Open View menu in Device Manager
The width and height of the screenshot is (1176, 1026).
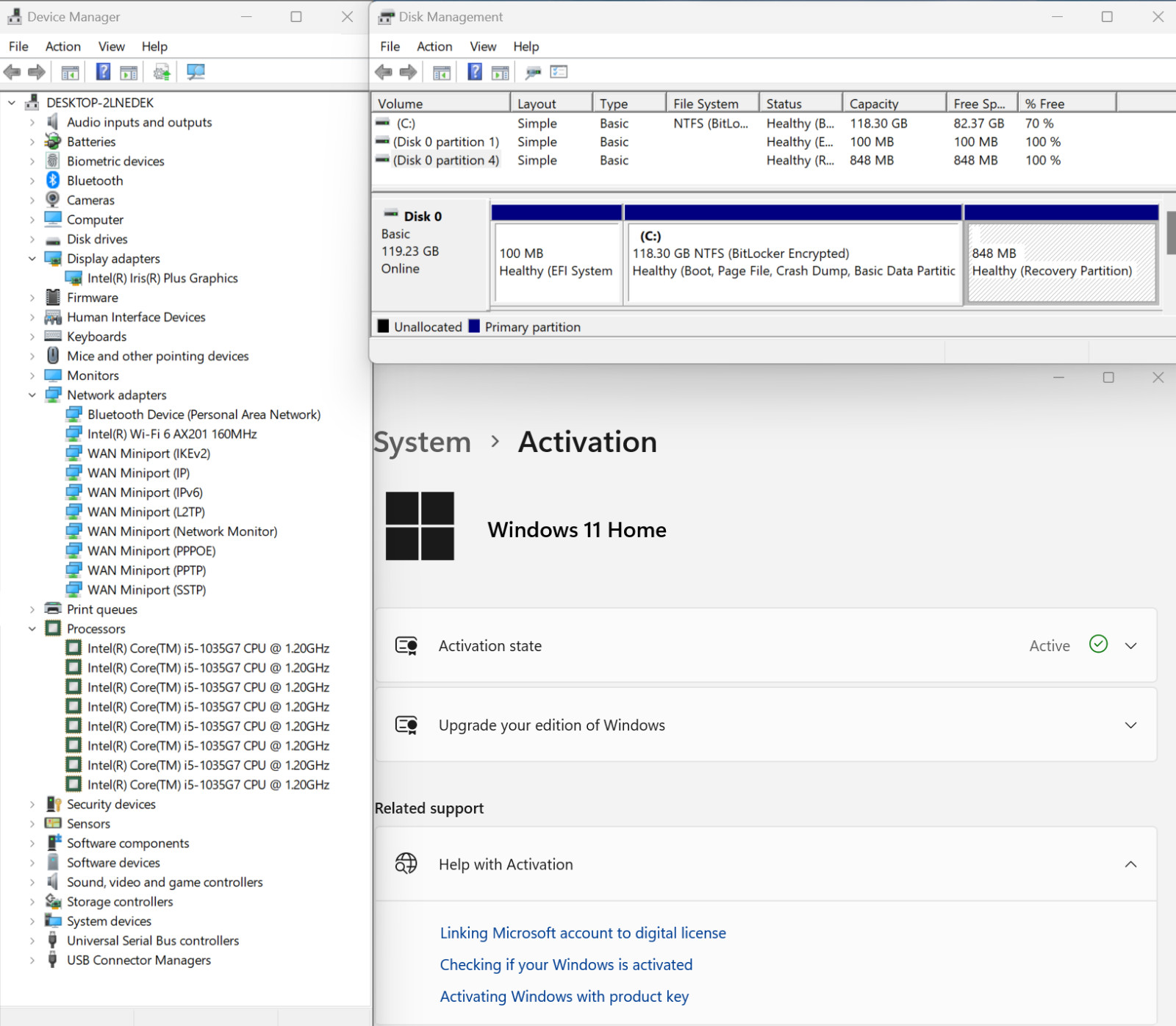coord(112,46)
